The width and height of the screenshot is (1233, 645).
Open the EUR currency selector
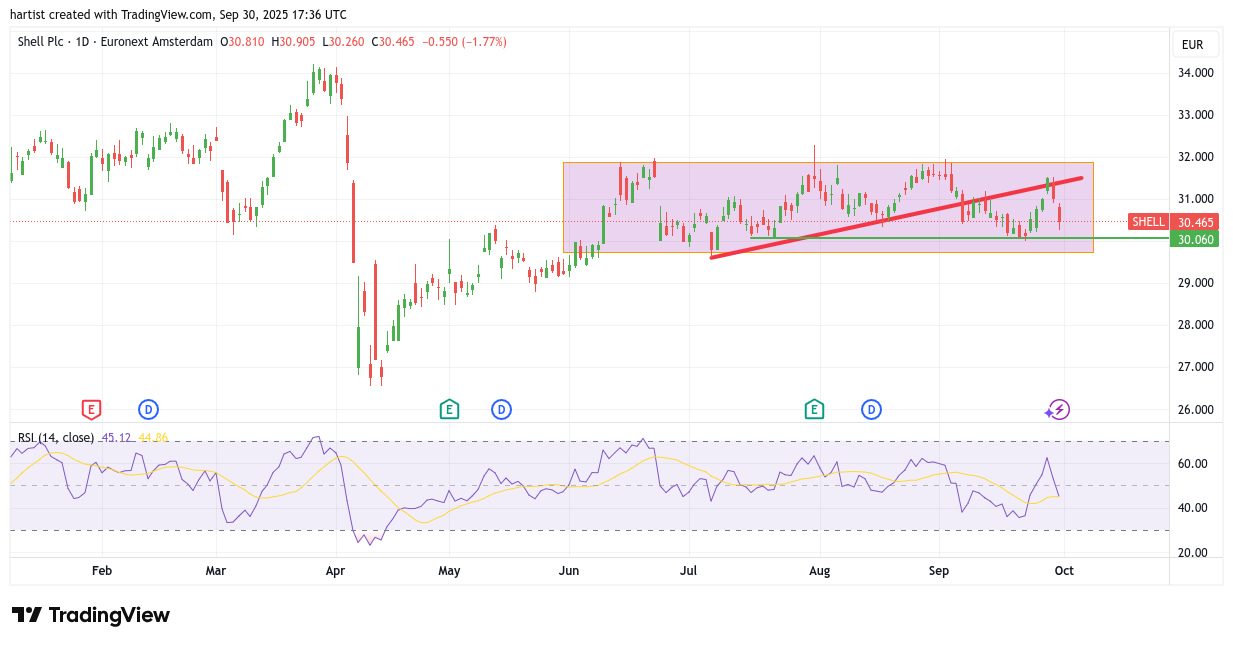tap(1192, 44)
